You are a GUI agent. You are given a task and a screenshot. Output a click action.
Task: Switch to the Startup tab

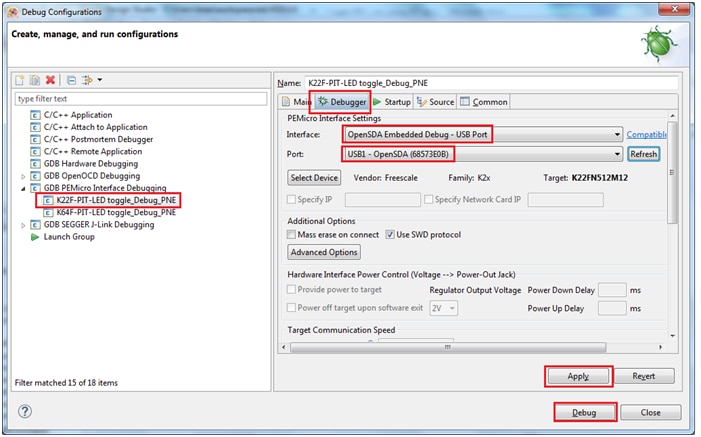point(392,102)
